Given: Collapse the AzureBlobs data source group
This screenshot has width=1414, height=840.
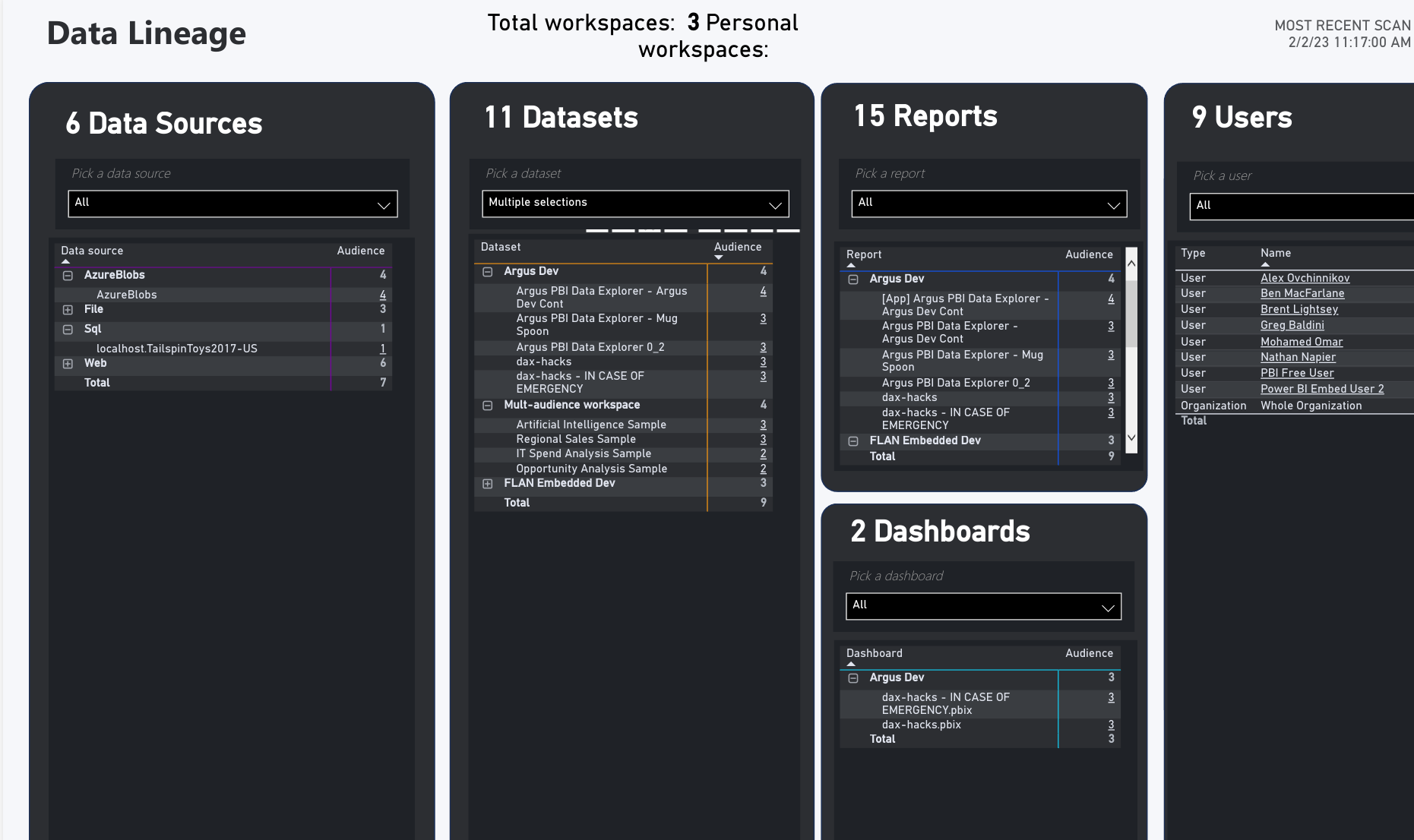Looking at the screenshot, I should click(x=68, y=276).
